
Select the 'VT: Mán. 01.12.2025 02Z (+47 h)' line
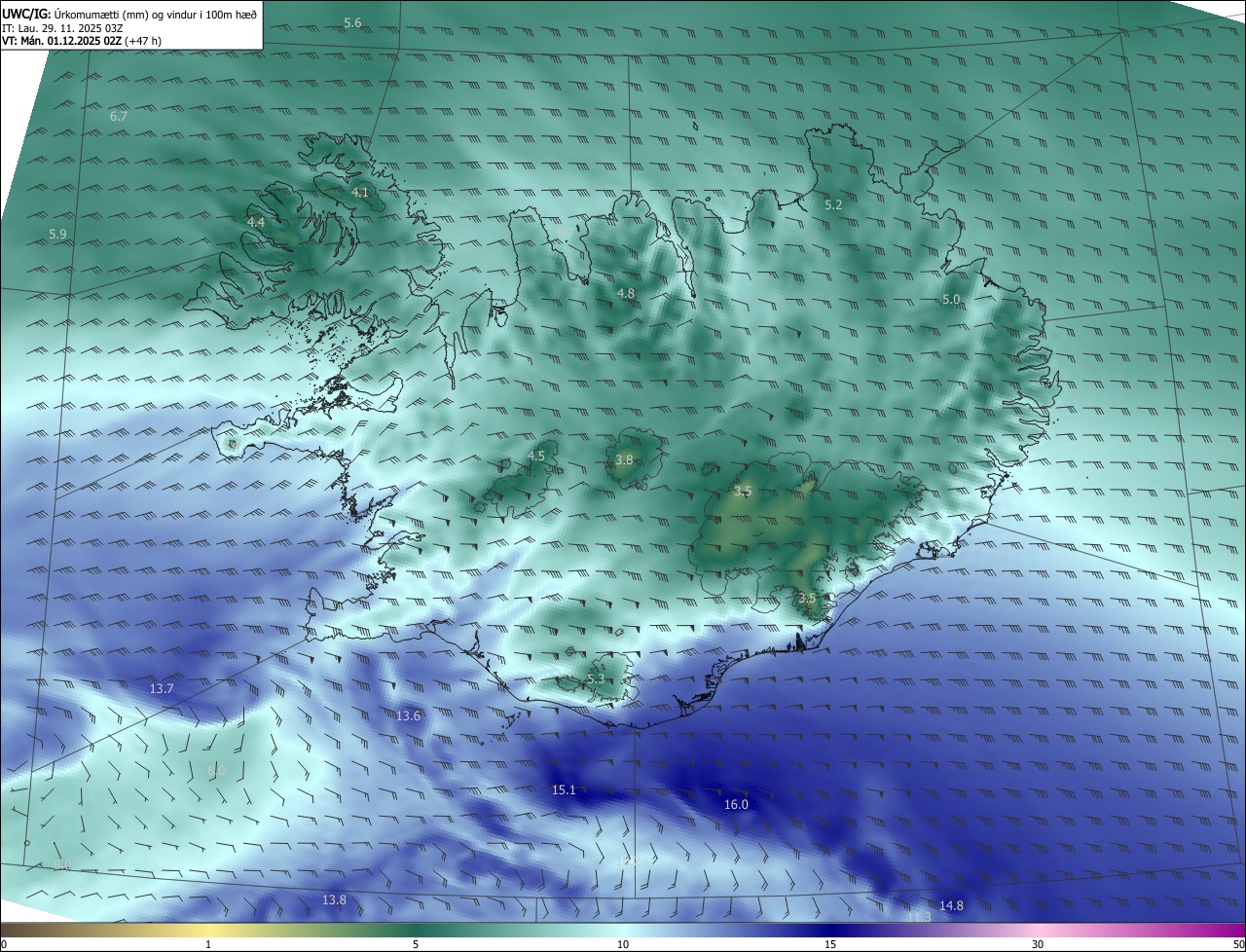82,42
